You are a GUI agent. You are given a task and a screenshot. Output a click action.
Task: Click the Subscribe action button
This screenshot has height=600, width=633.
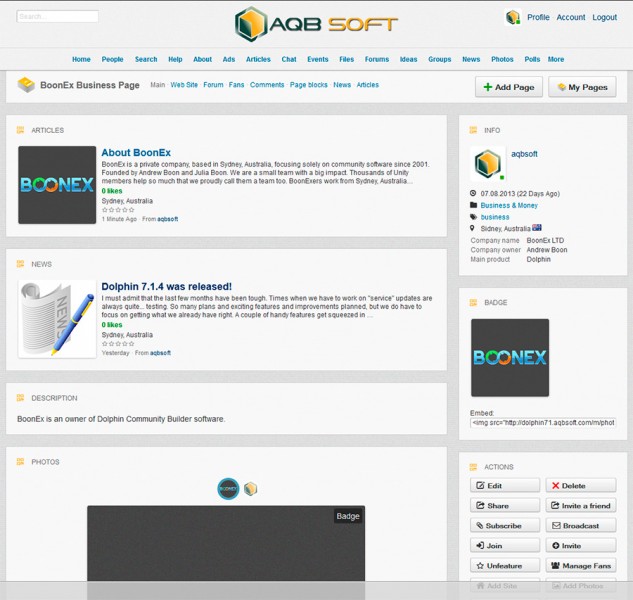[x=505, y=525]
